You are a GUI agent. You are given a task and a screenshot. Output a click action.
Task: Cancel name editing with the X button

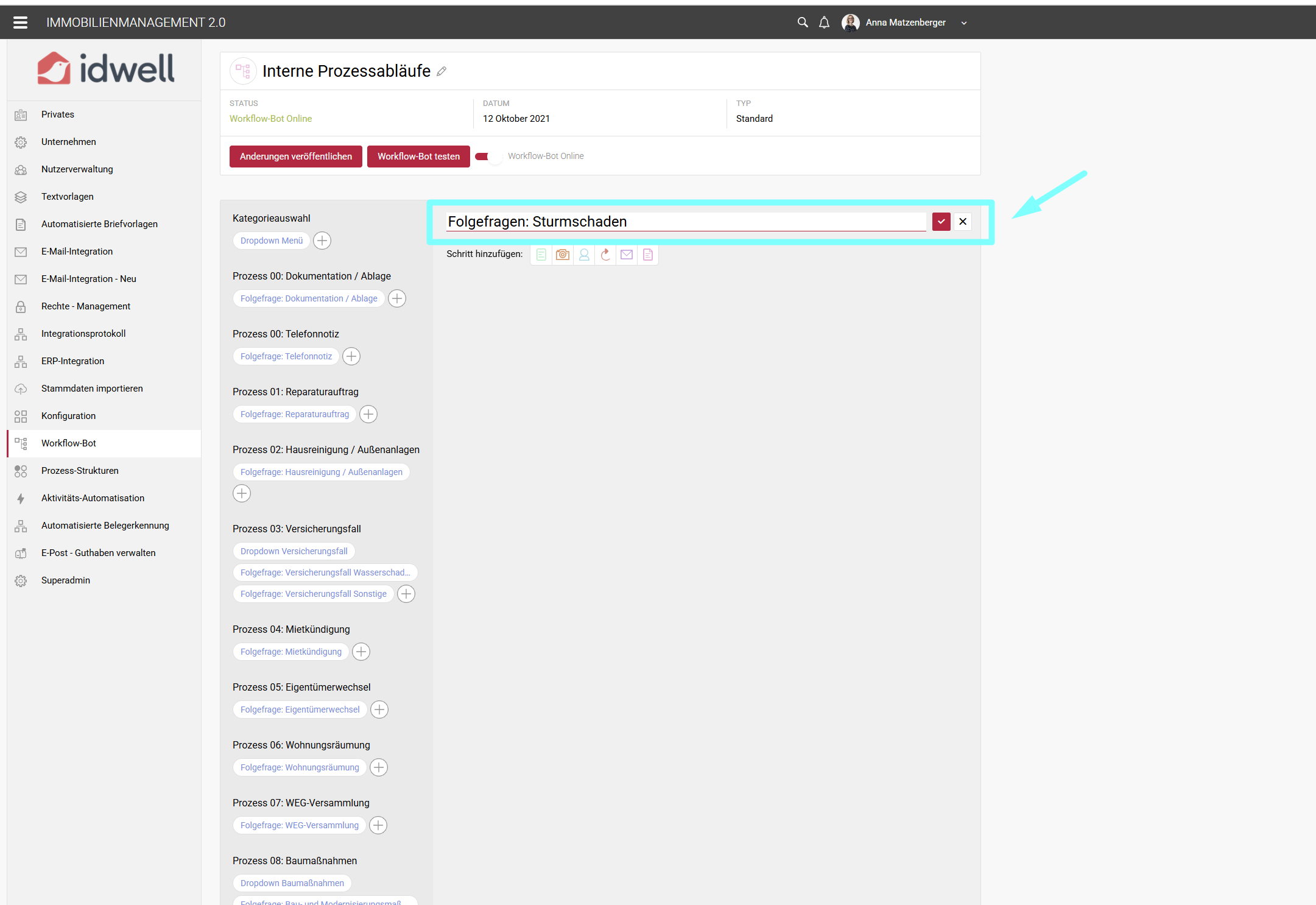(963, 222)
